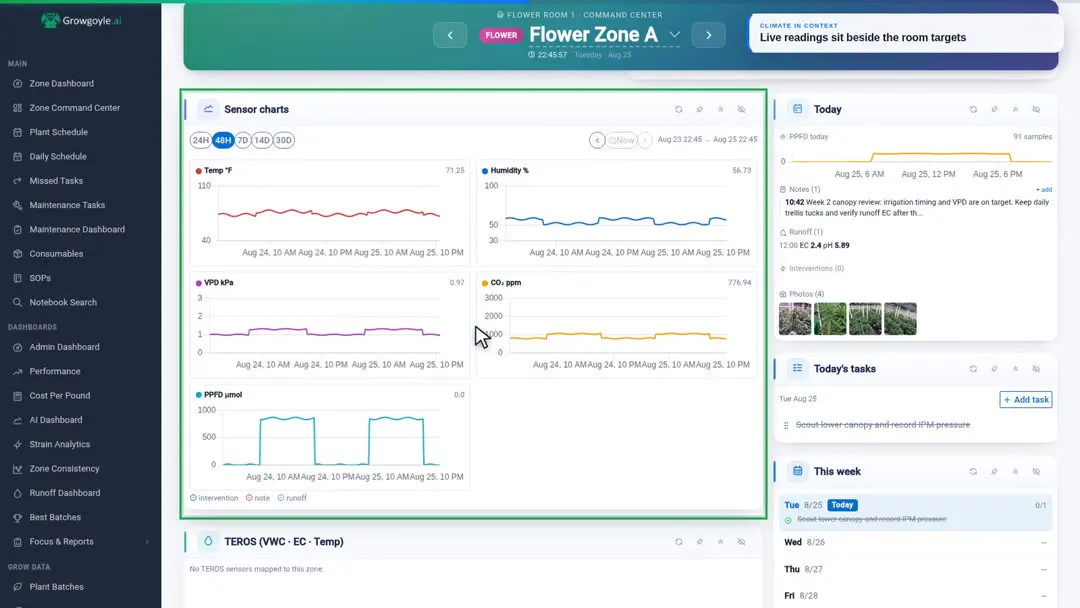Collapse the Today widget

1015,109
